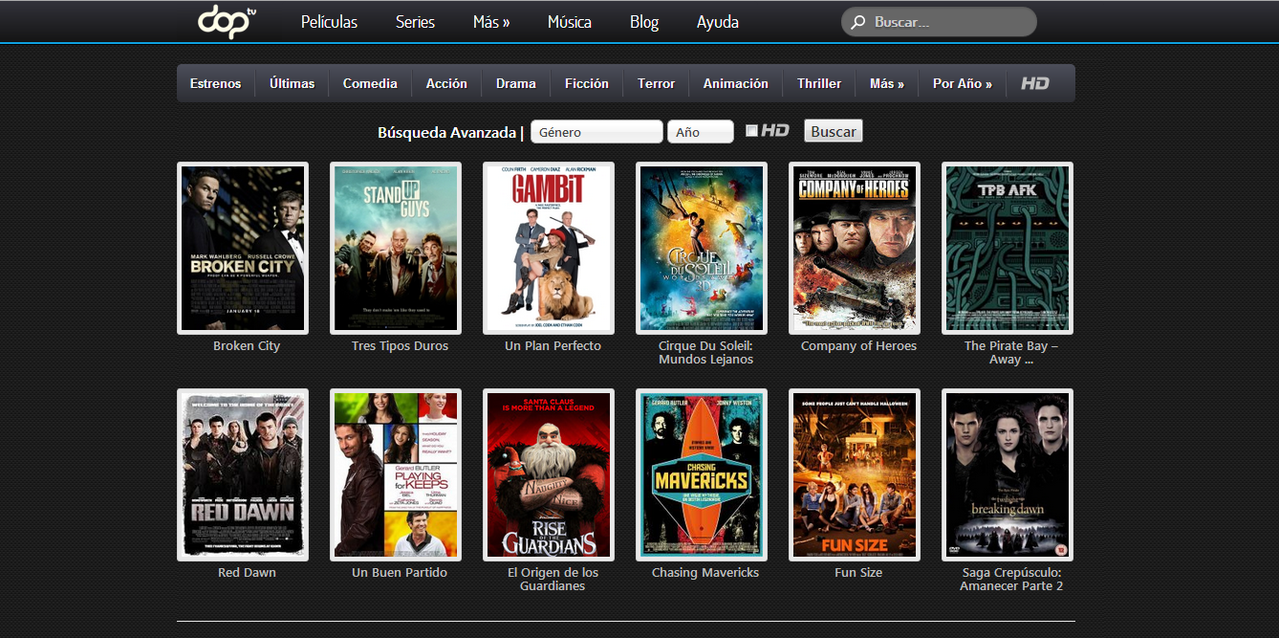Click the Cirque Du Soleil: Mundos Lejanos link
This screenshot has width=1279, height=638.
pos(706,352)
